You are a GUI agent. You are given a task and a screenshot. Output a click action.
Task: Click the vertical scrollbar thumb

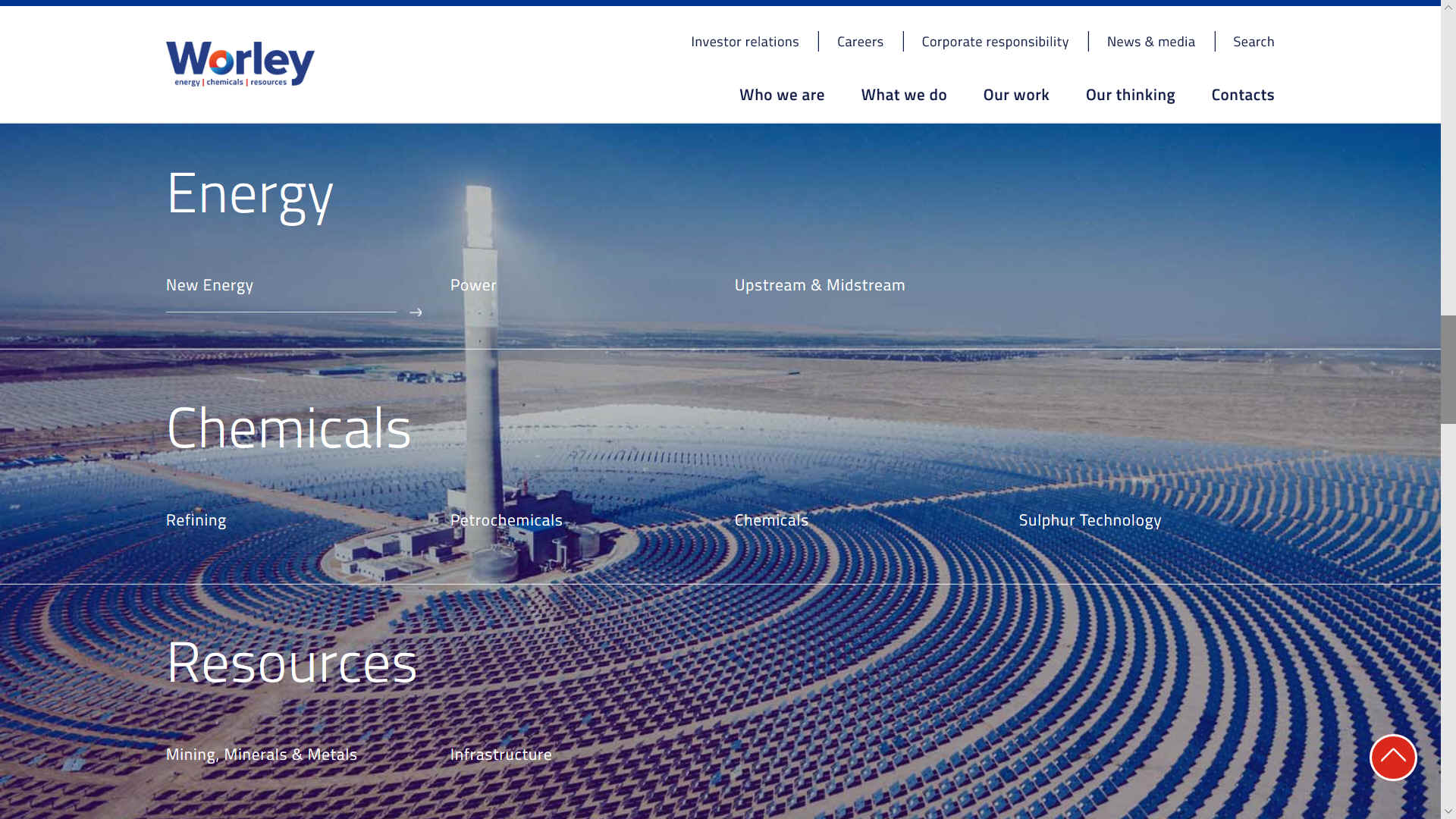[1448, 369]
